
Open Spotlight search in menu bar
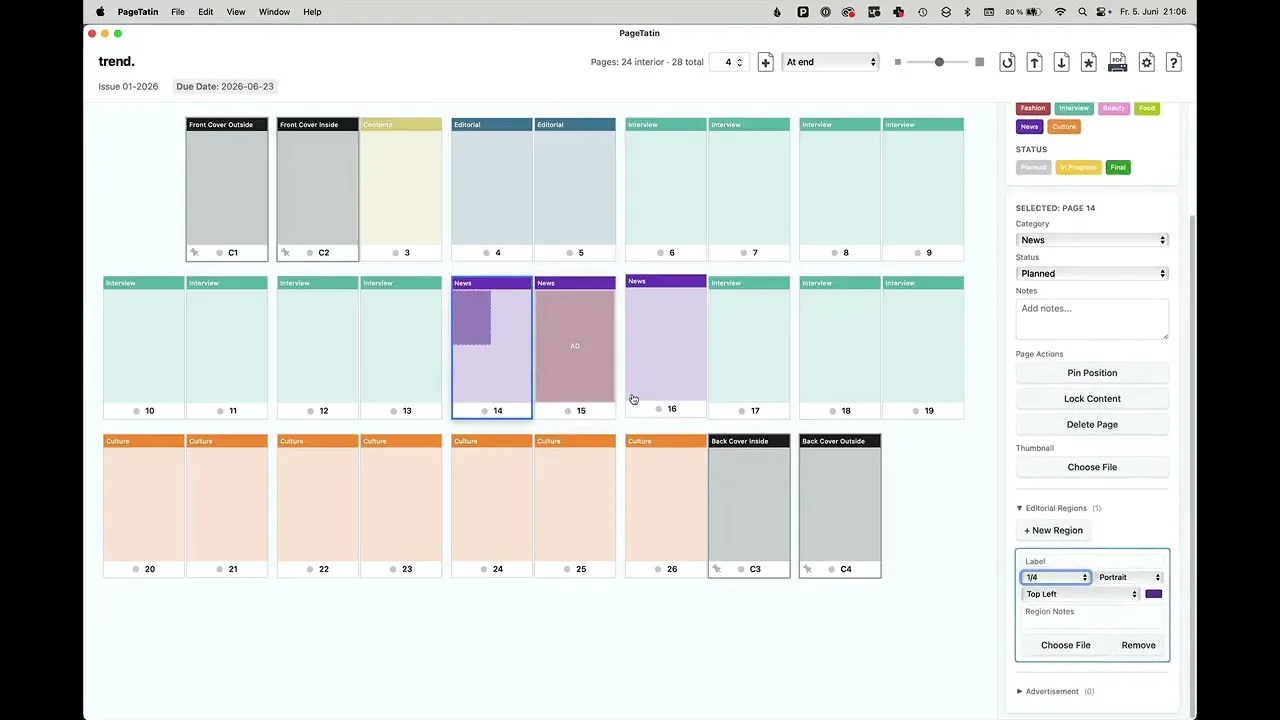[x=1083, y=12]
